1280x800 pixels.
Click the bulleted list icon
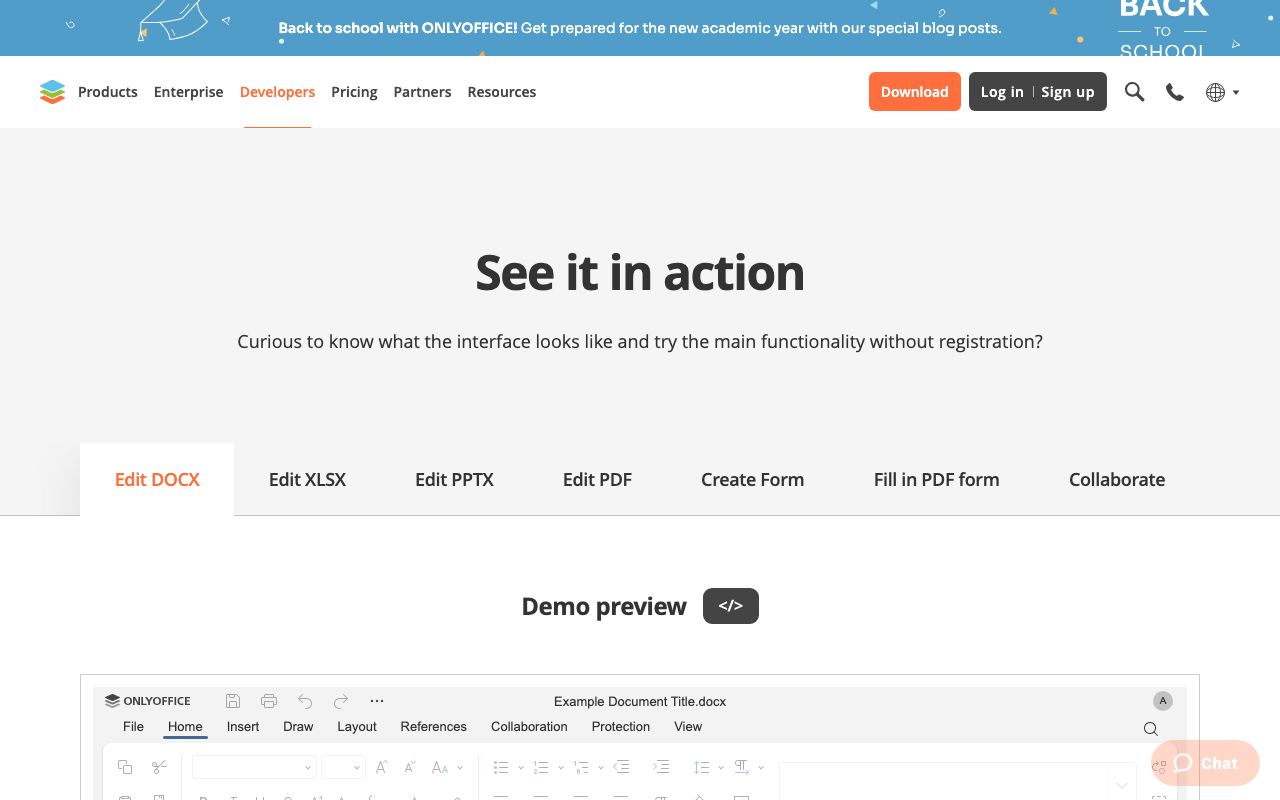[501, 767]
